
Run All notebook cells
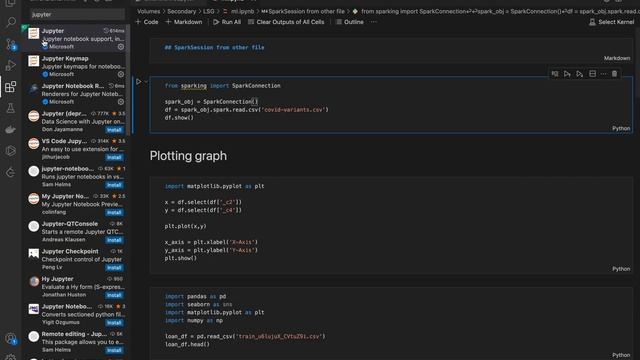(227, 22)
